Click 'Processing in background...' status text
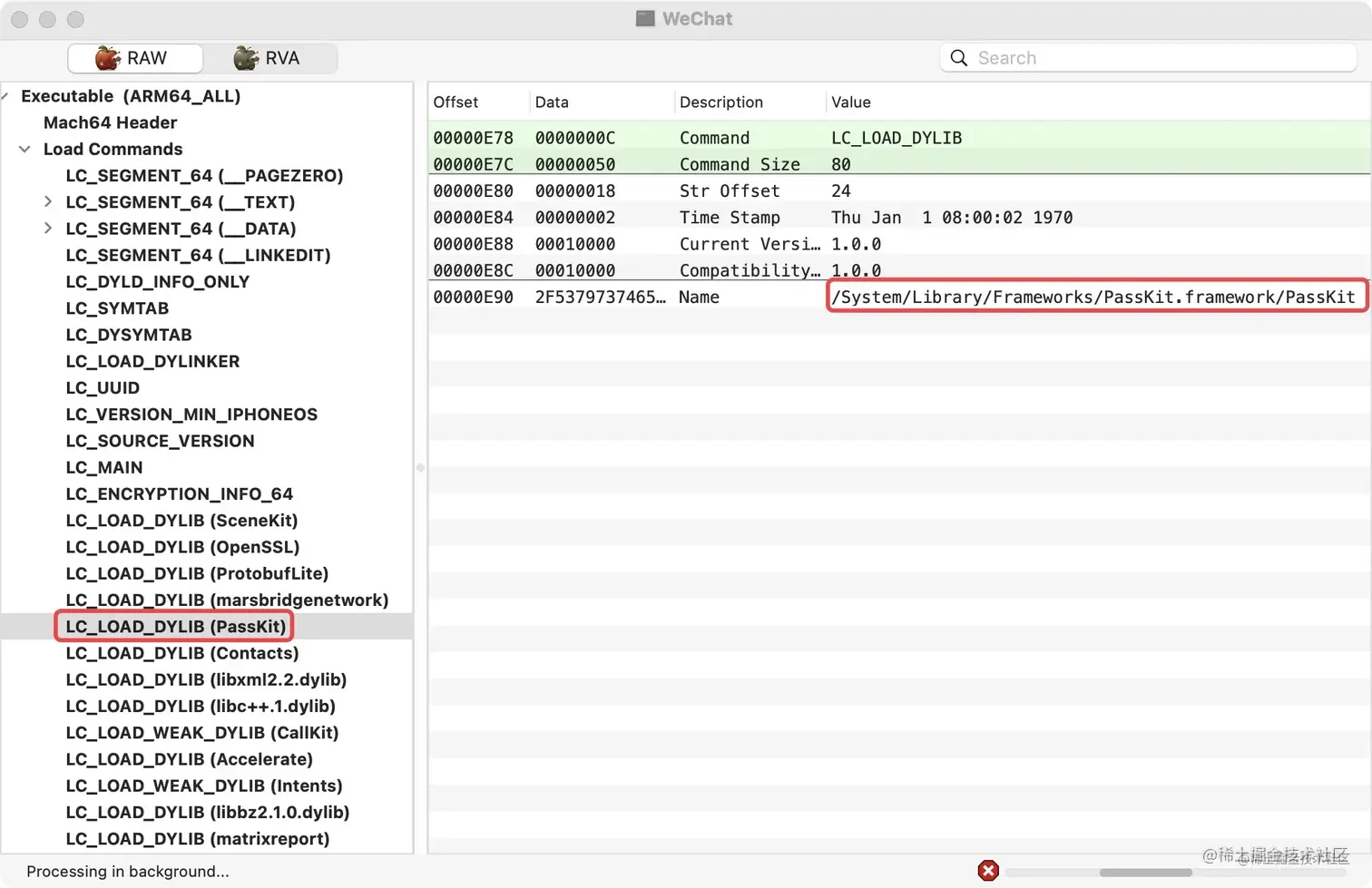The image size is (1372, 888). pos(128,872)
